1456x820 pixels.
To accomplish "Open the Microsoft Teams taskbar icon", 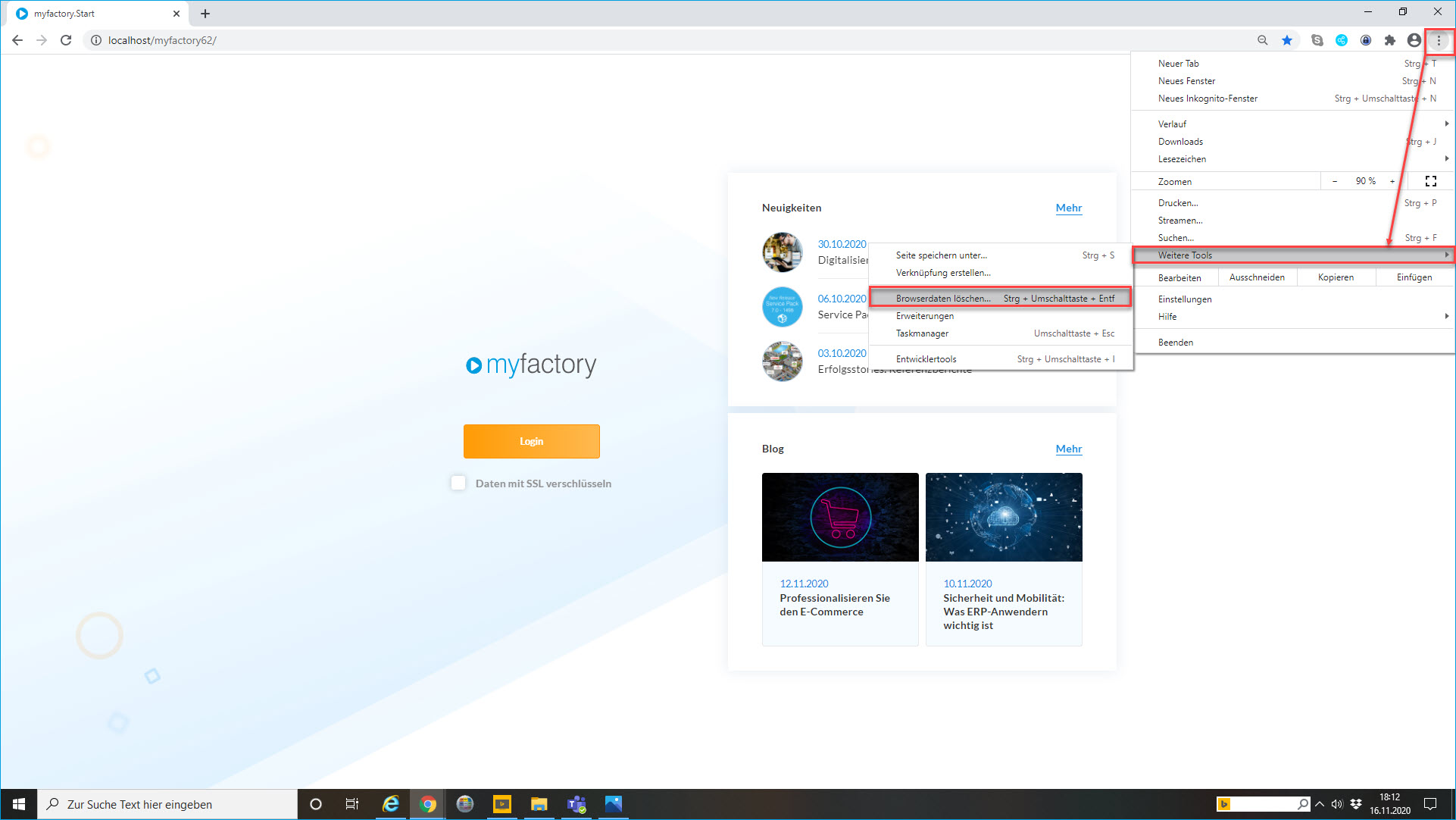I will pyautogui.click(x=576, y=804).
